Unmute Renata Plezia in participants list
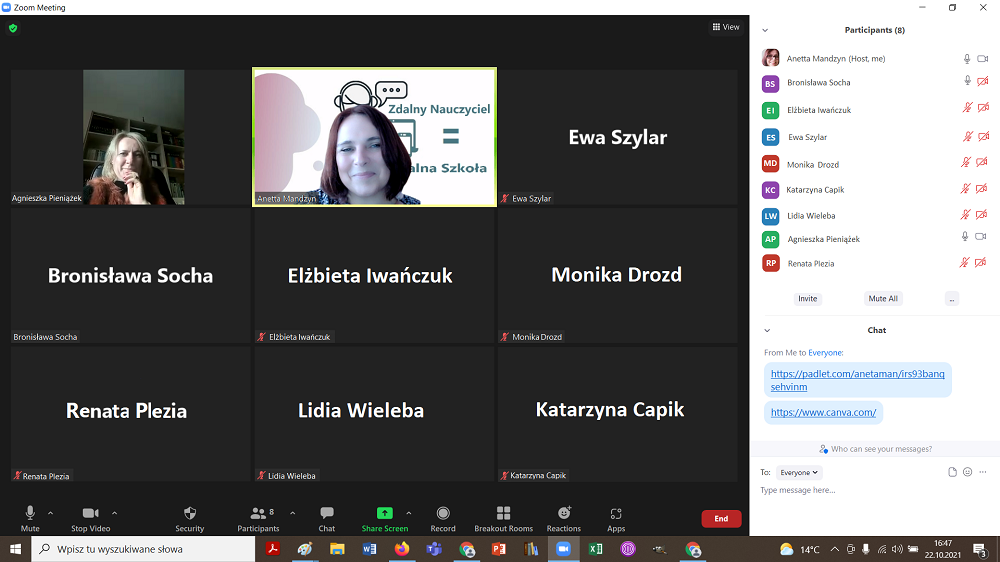 point(964,262)
